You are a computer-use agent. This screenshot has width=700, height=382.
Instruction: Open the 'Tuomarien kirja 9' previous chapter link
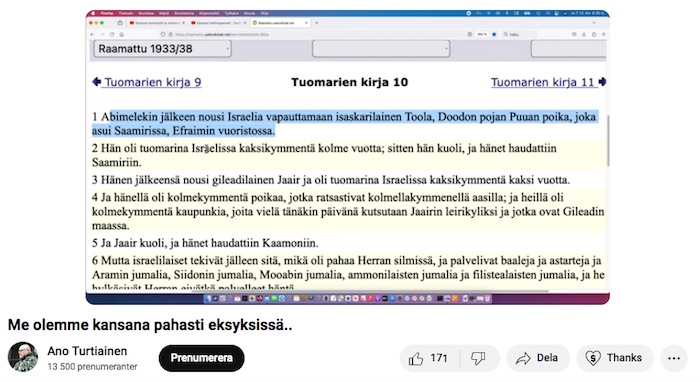(x=147, y=82)
